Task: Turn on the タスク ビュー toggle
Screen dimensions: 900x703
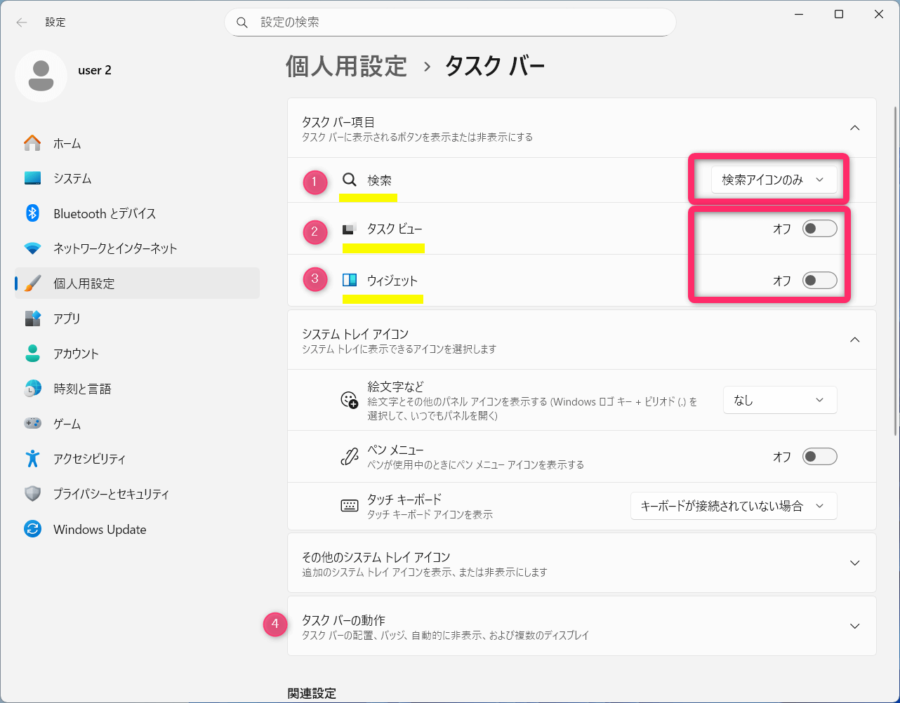Action: (x=819, y=228)
